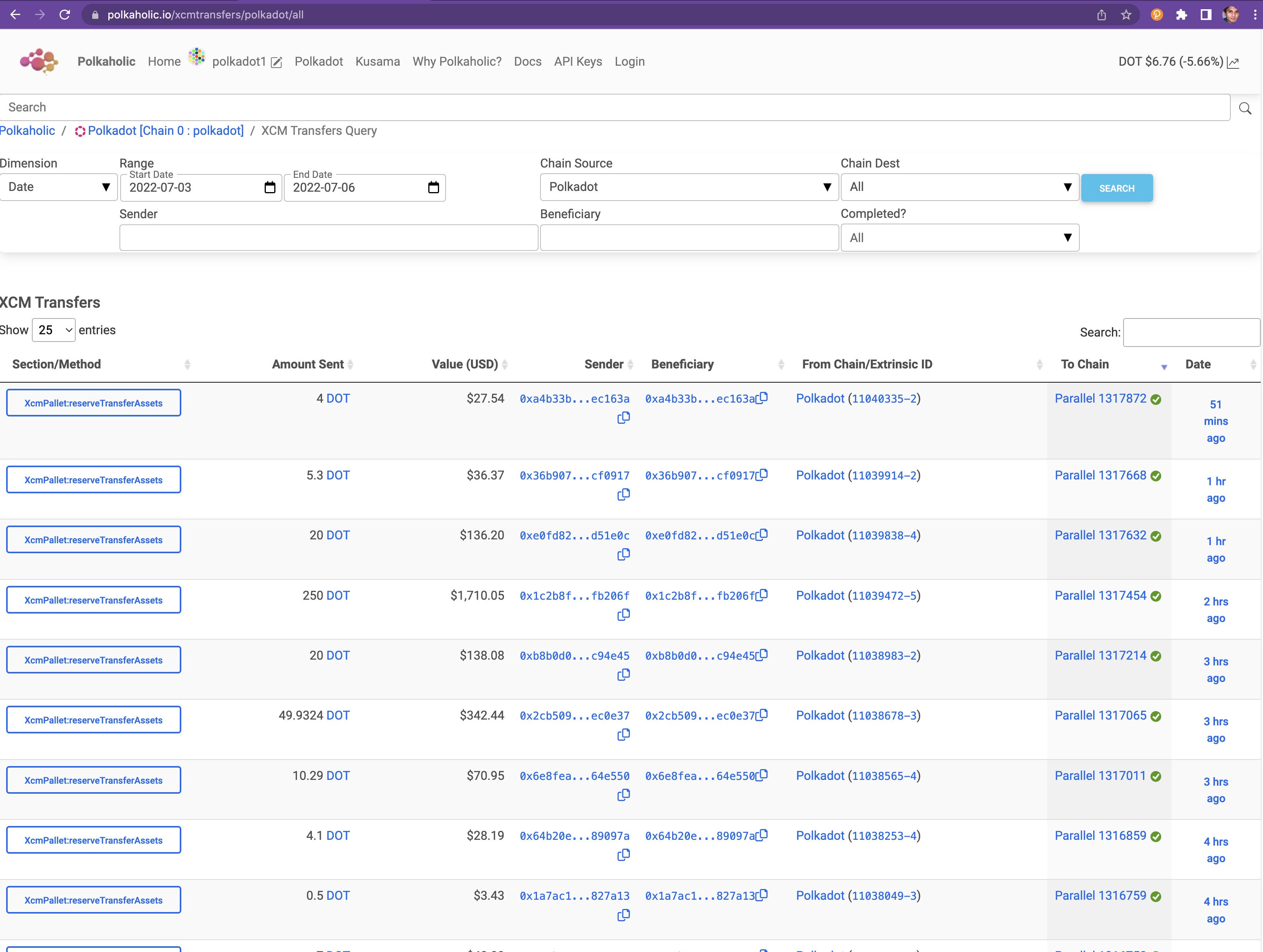Open the DOT price chart icon
Viewport: 1263px width, 952px height.
tap(1233, 63)
